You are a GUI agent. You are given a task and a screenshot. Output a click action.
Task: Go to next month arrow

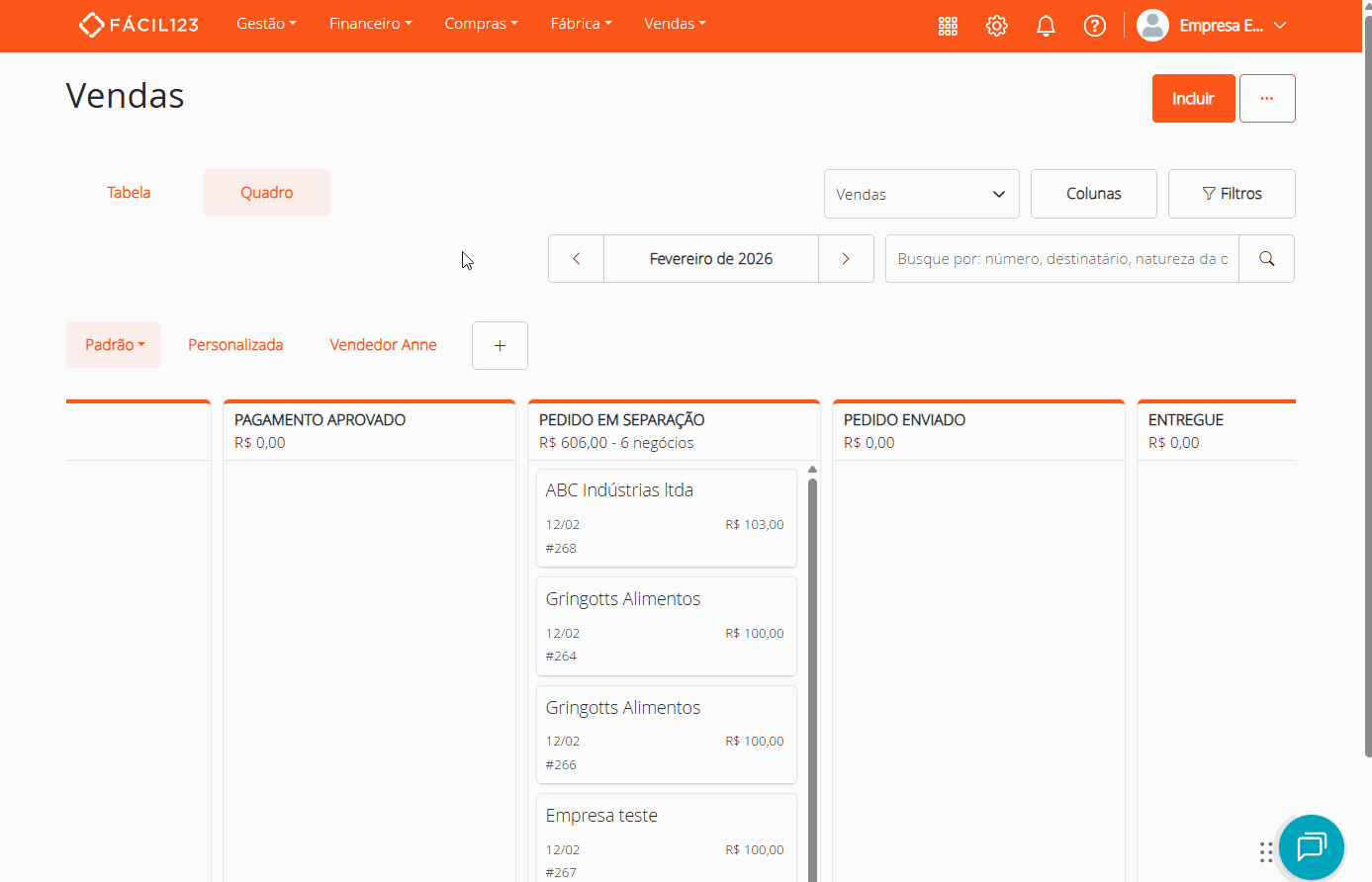(x=846, y=259)
